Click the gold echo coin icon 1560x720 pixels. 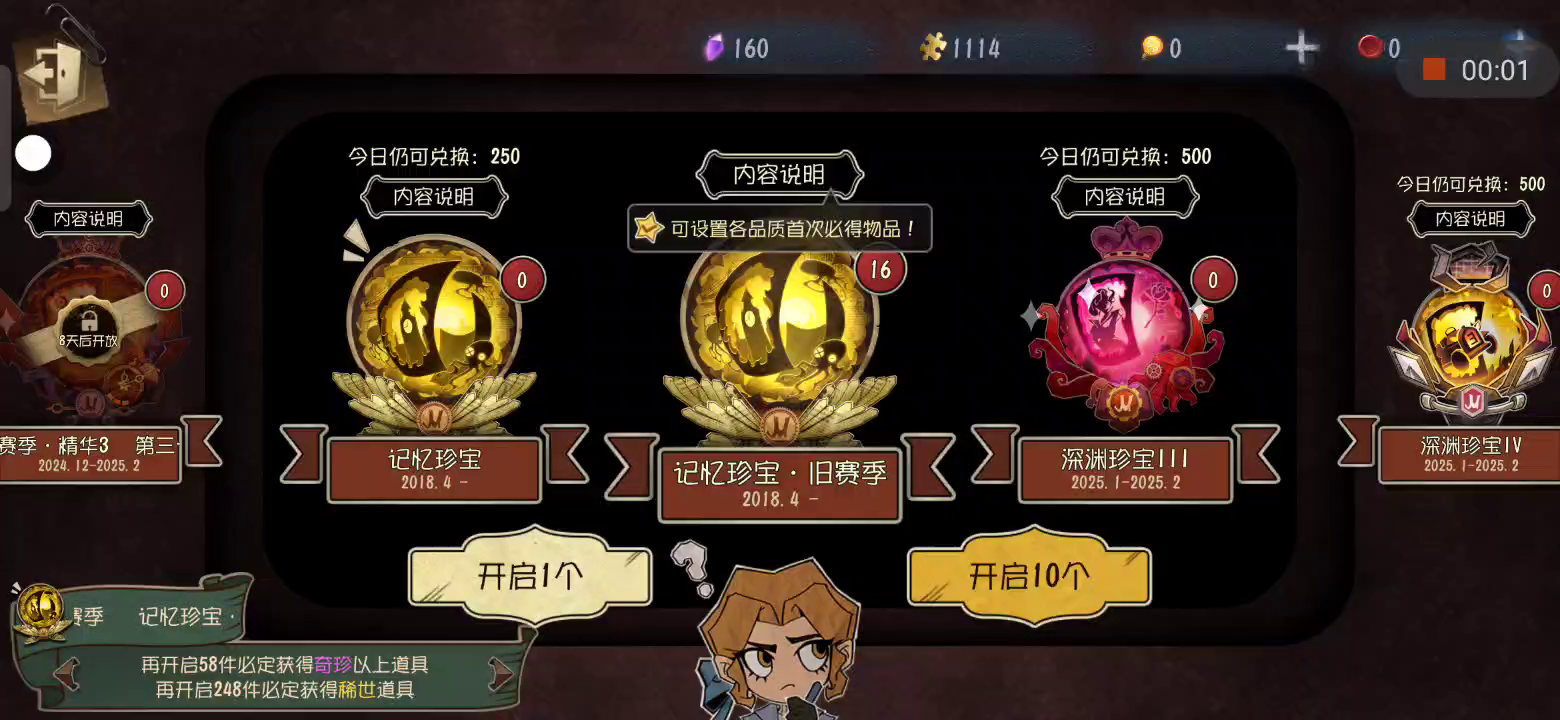point(1153,47)
